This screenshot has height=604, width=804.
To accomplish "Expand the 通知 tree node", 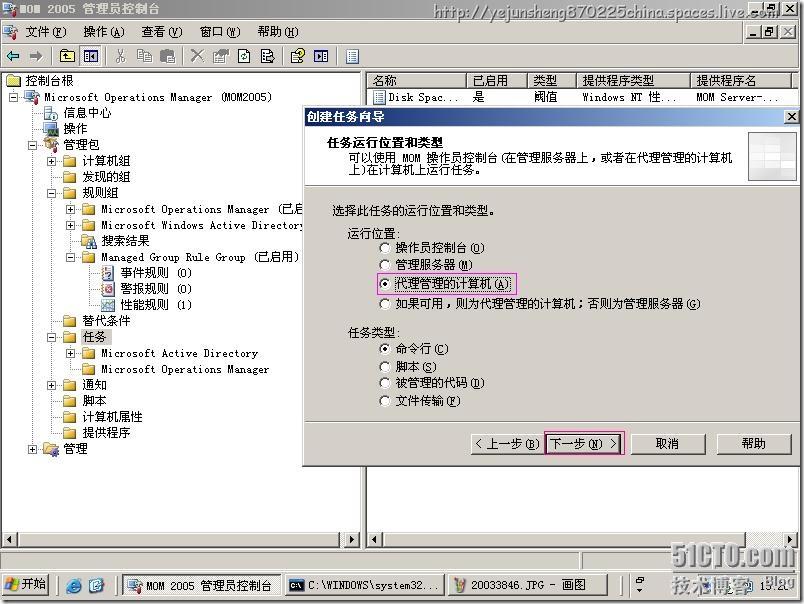I will click(51, 385).
